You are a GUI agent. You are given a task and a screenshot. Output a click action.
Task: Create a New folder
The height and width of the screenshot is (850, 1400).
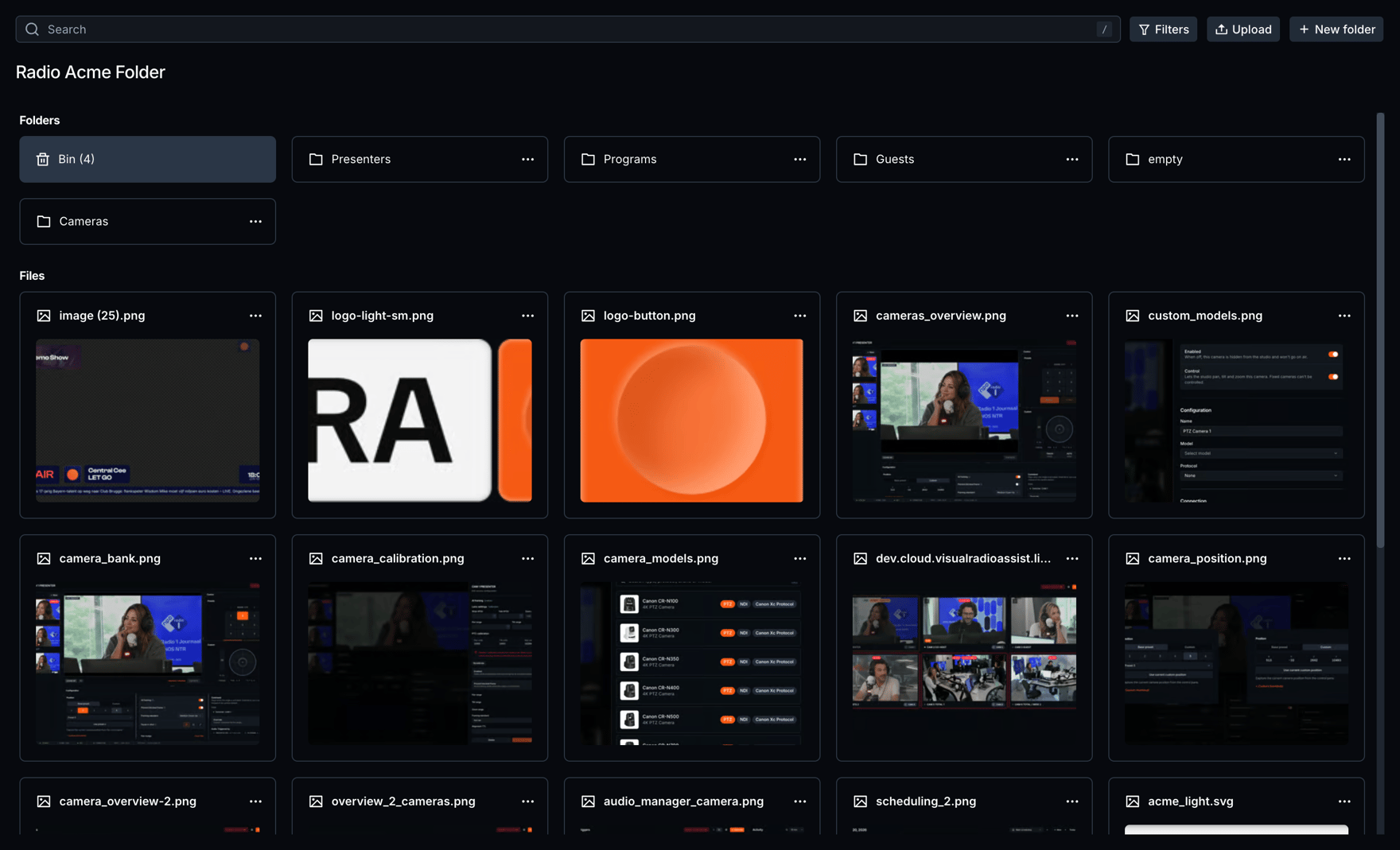[1336, 29]
